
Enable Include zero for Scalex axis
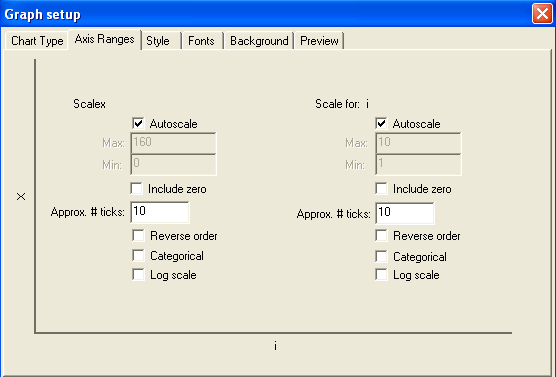pyautogui.click(x=137, y=188)
